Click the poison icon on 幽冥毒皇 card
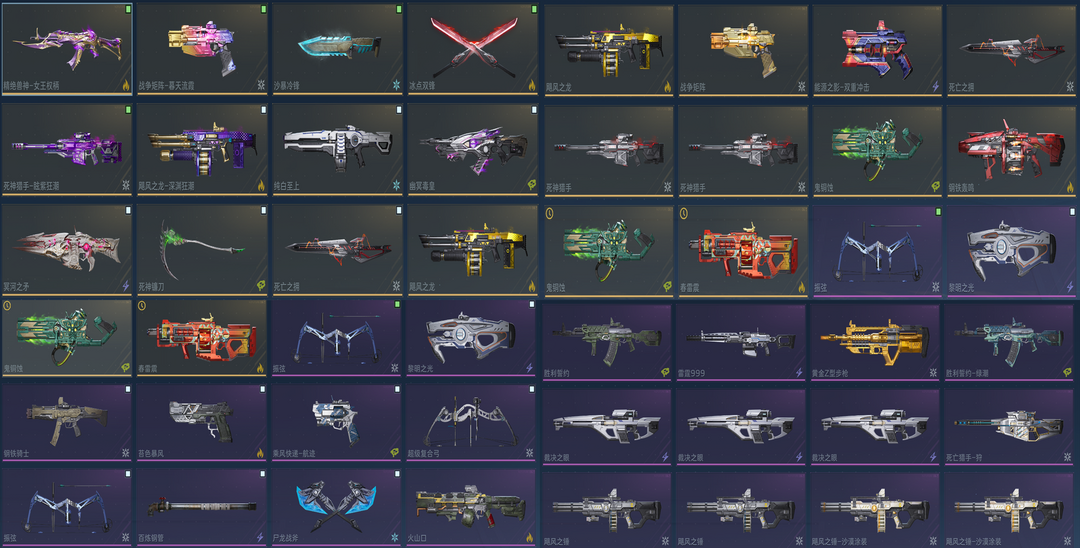Viewport: 1080px width, 548px height. (x=531, y=185)
